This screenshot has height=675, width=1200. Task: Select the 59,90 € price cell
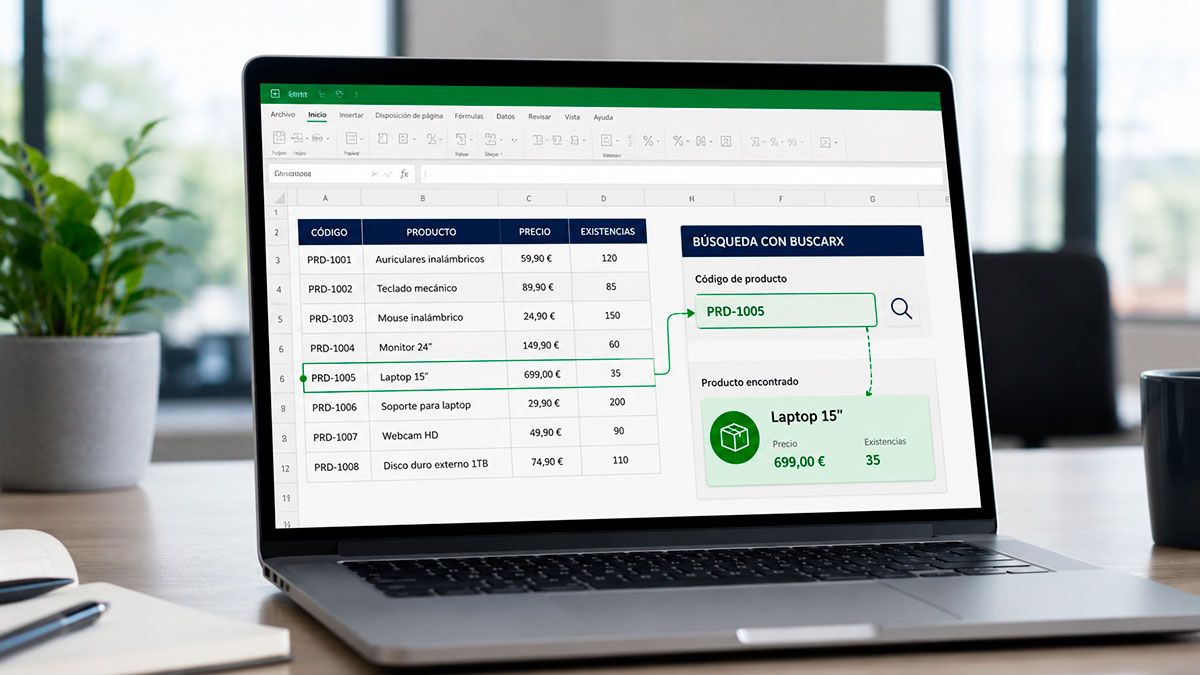click(x=538, y=258)
